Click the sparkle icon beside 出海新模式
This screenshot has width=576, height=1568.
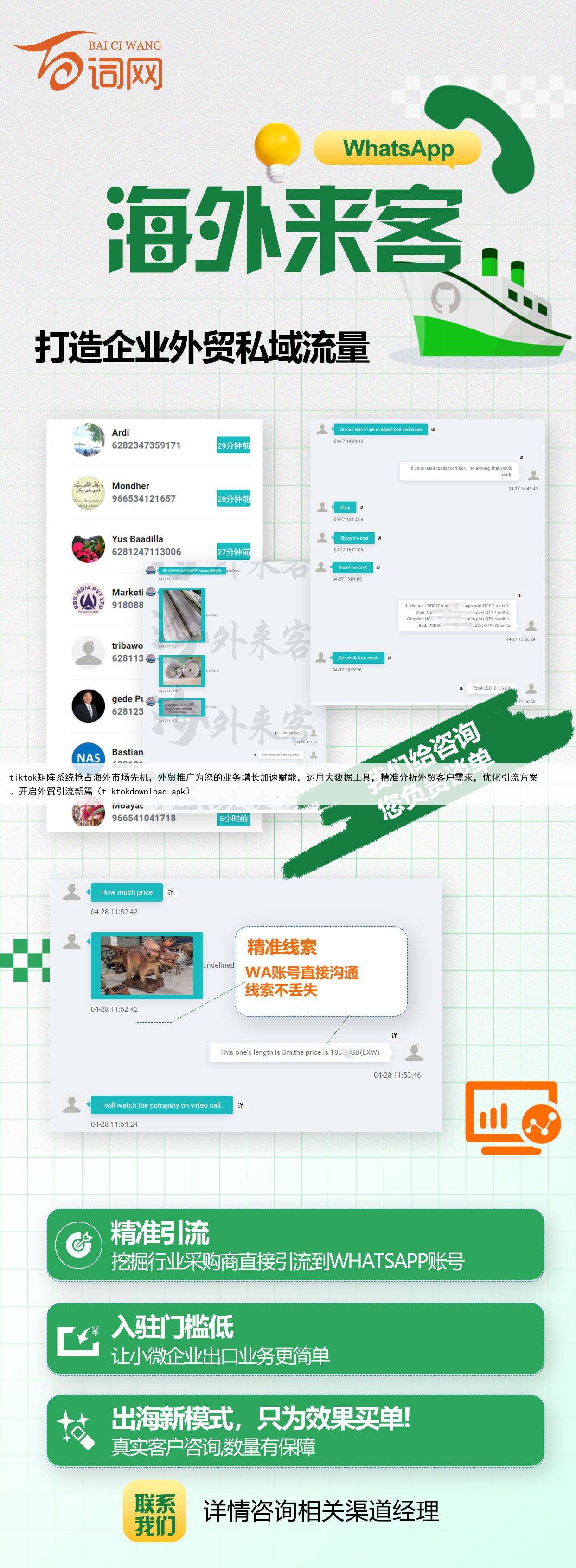coord(77,1431)
